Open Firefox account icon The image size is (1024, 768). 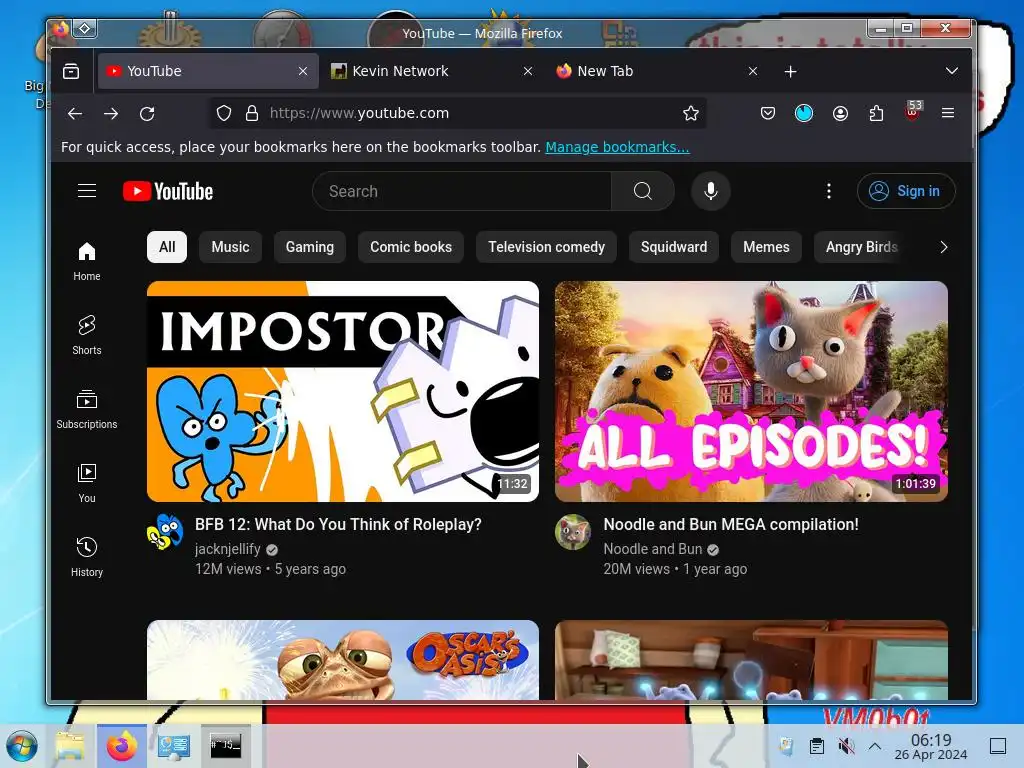click(x=840, y=114)
